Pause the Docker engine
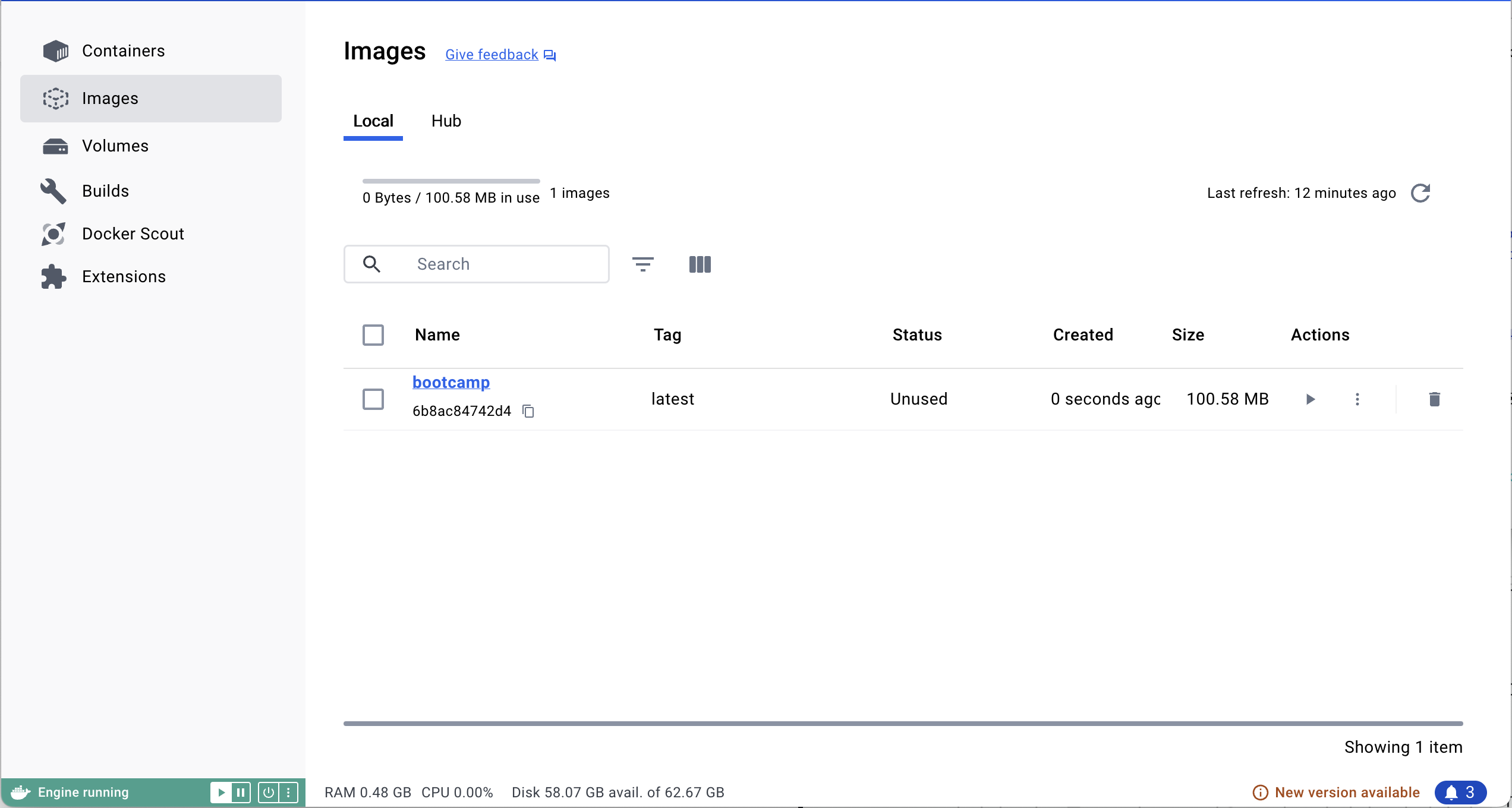 241,793
